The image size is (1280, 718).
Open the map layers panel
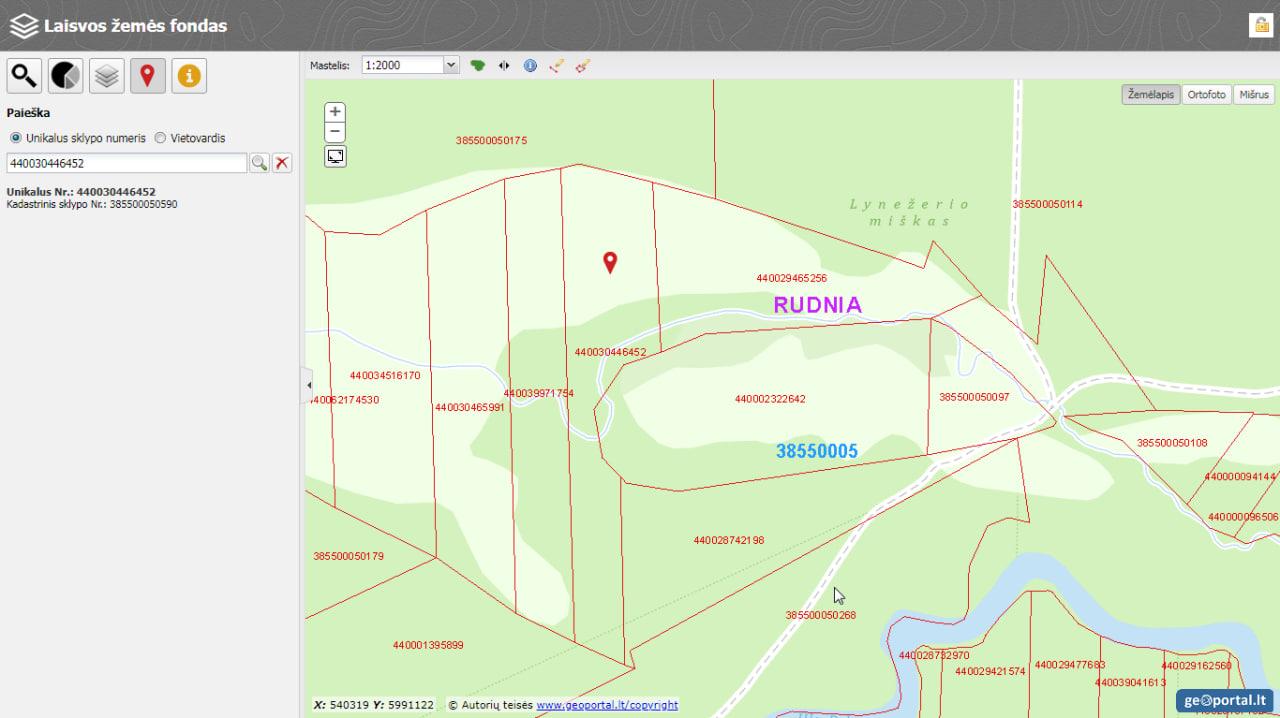(x=107, y=76)
